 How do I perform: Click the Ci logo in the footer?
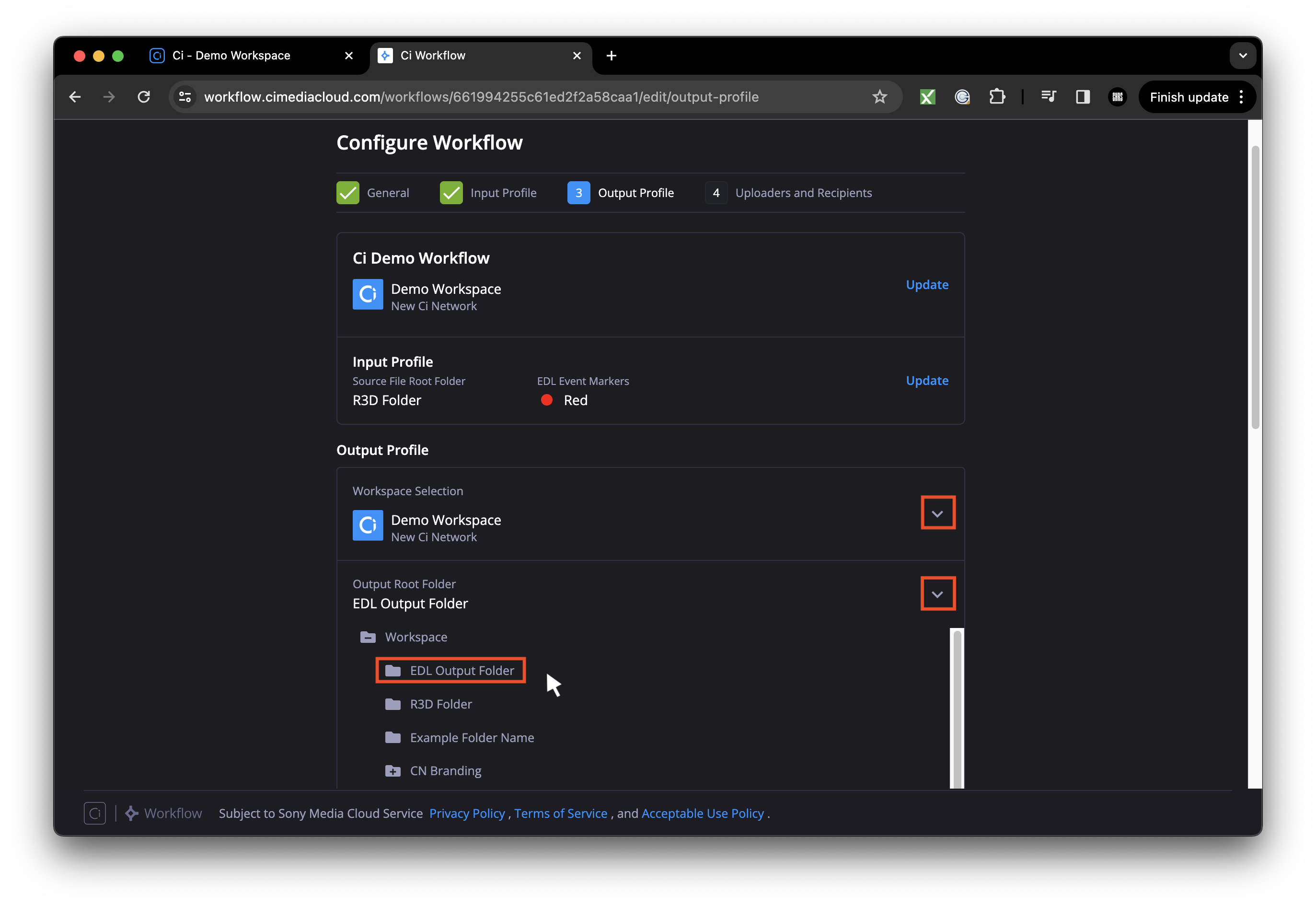[95, 813]
